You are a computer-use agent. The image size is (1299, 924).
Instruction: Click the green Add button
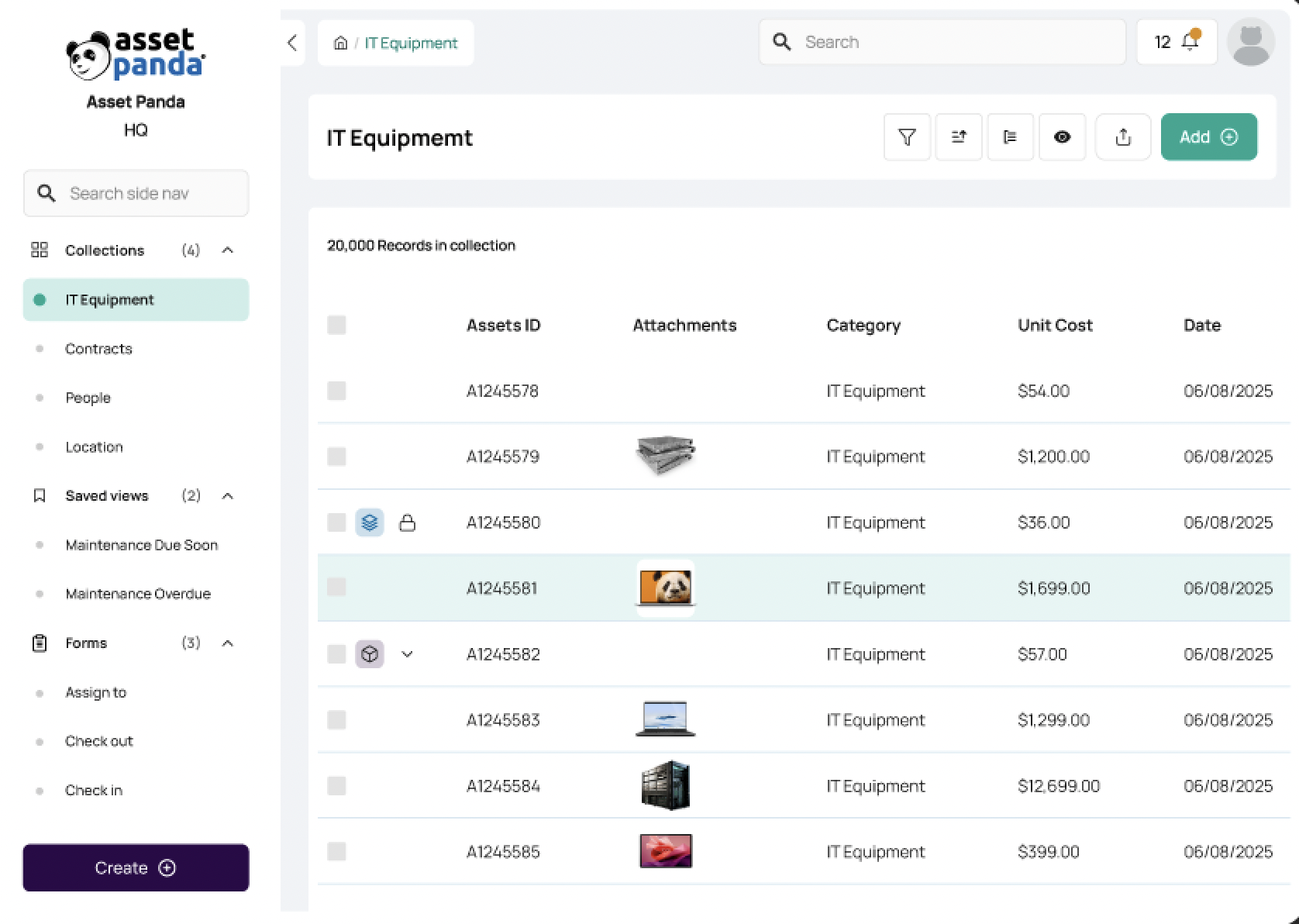click(x=1208, y=137)
